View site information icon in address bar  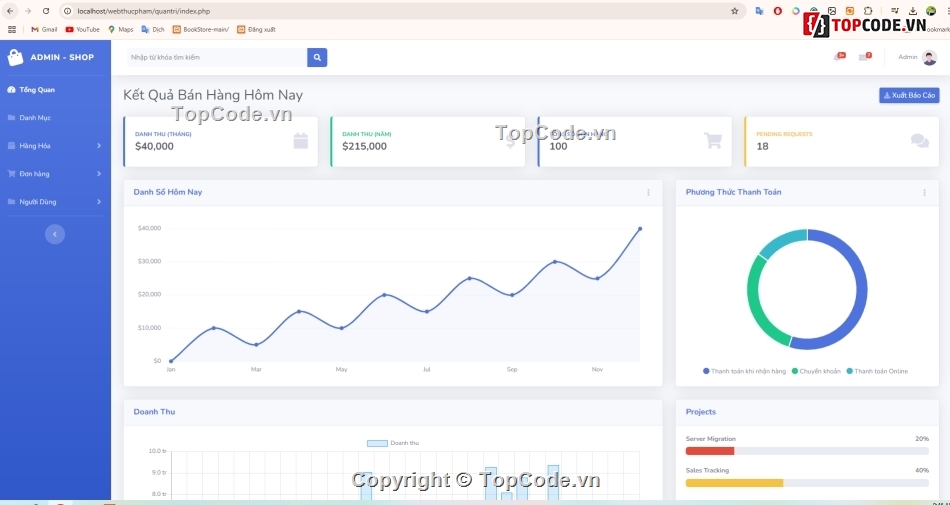(67, 11)
